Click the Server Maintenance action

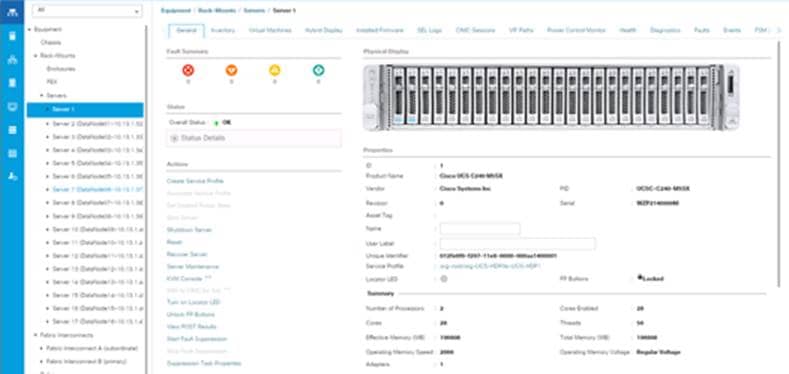tap(193, 266)
